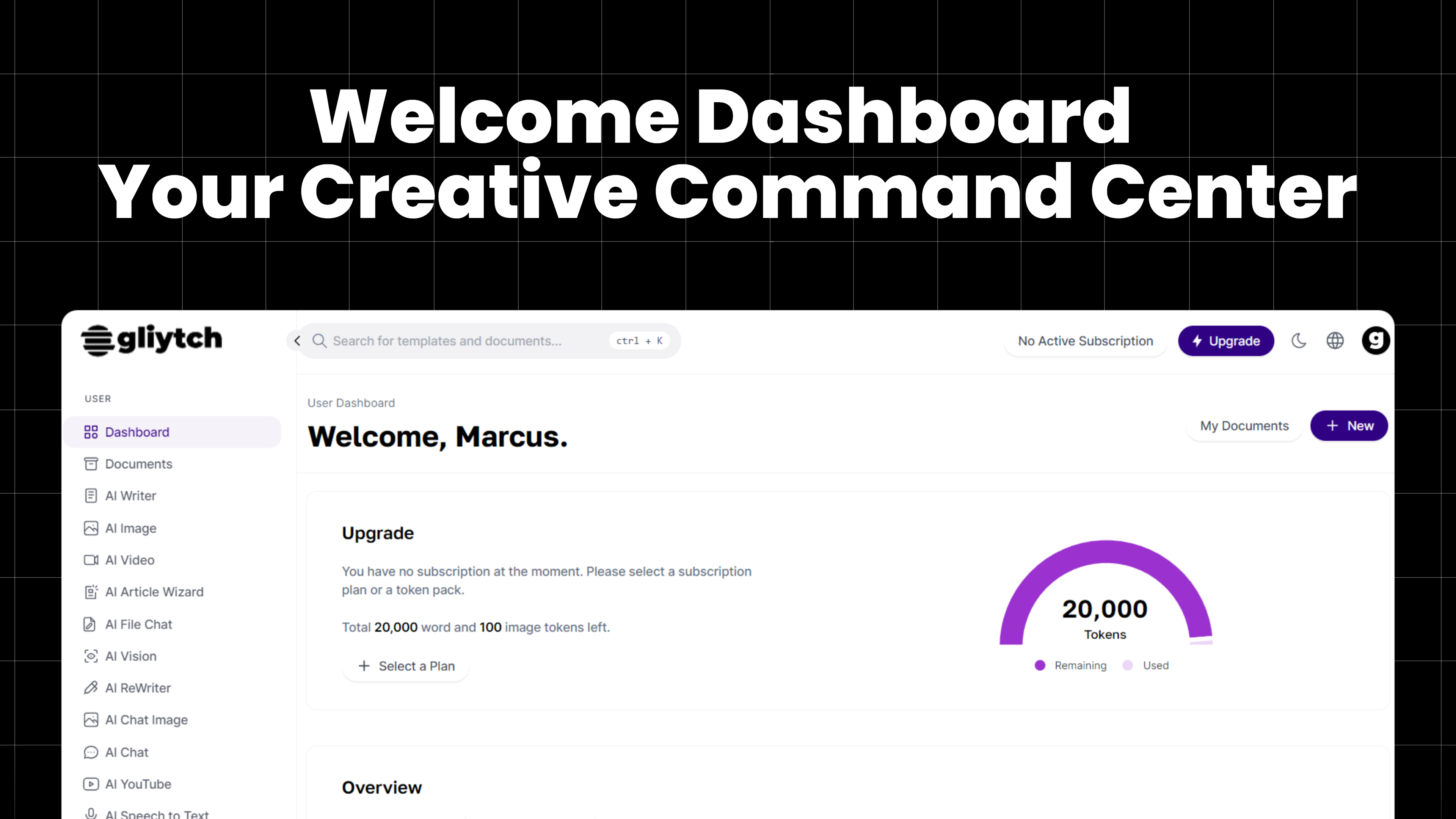The width and height of the screenshot is (1456, 819).
Task: Open the AI ReWriter tool
Action: (137, 688)
